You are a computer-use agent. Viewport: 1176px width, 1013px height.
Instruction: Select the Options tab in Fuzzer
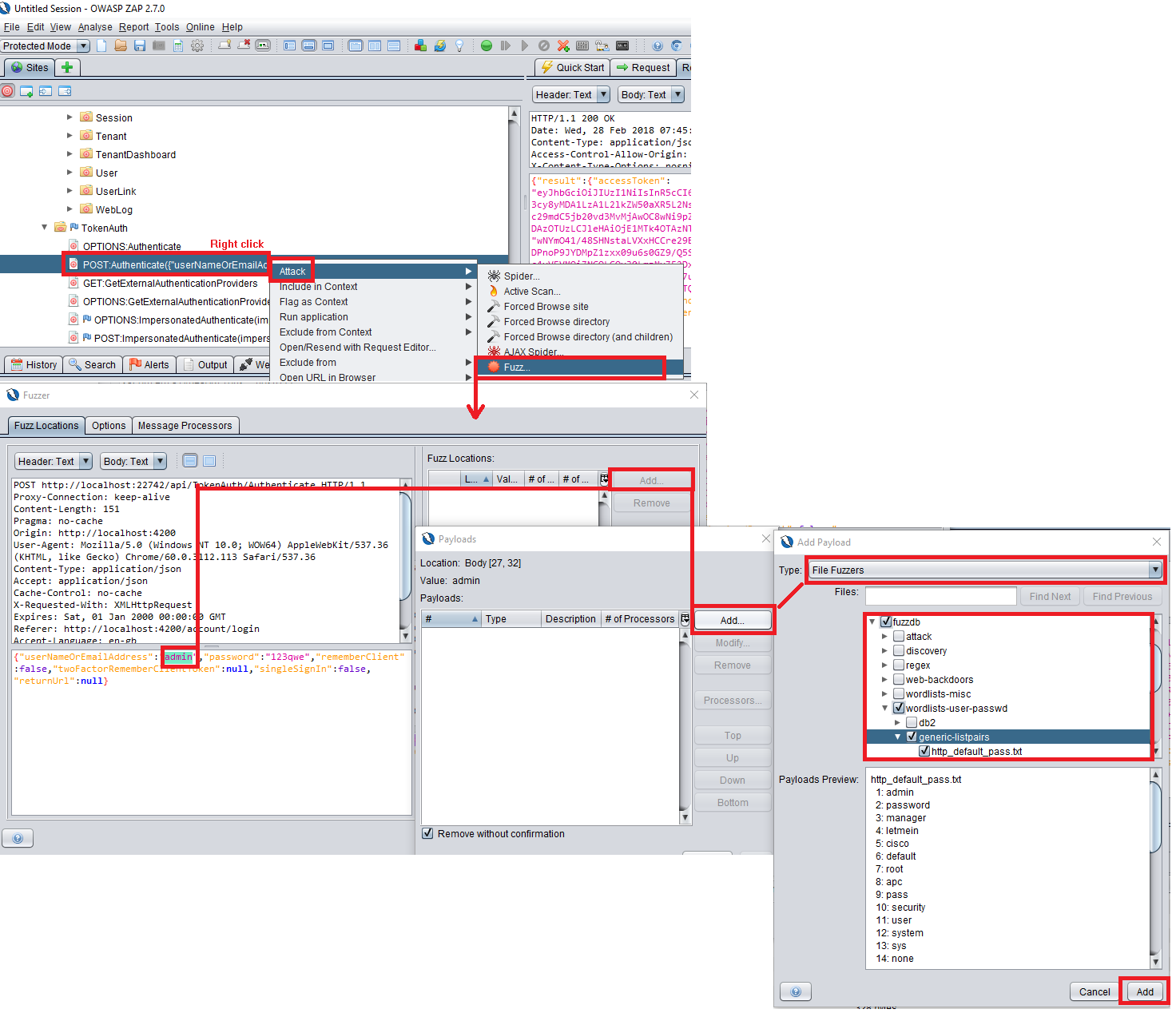coord(109,426)
